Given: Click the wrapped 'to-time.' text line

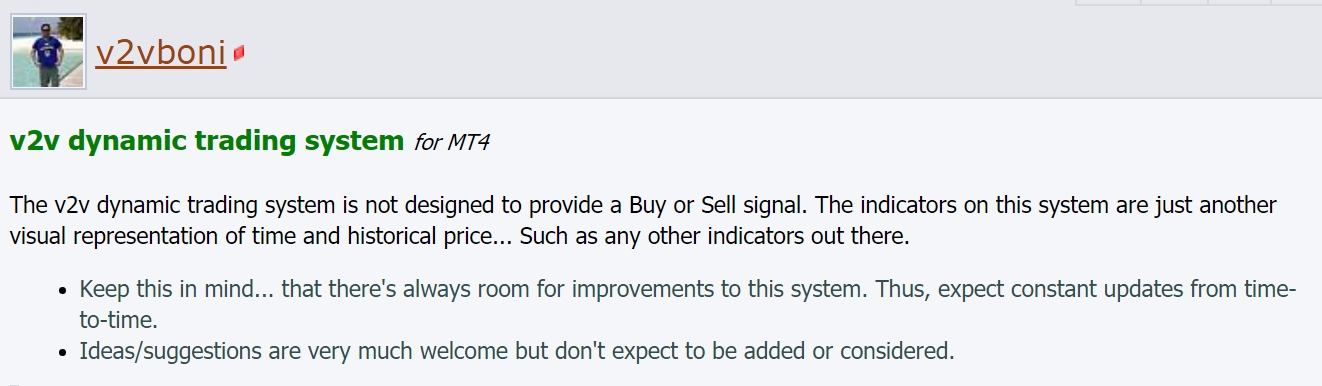Looking at the screenshot, I should tap(119, 321).
